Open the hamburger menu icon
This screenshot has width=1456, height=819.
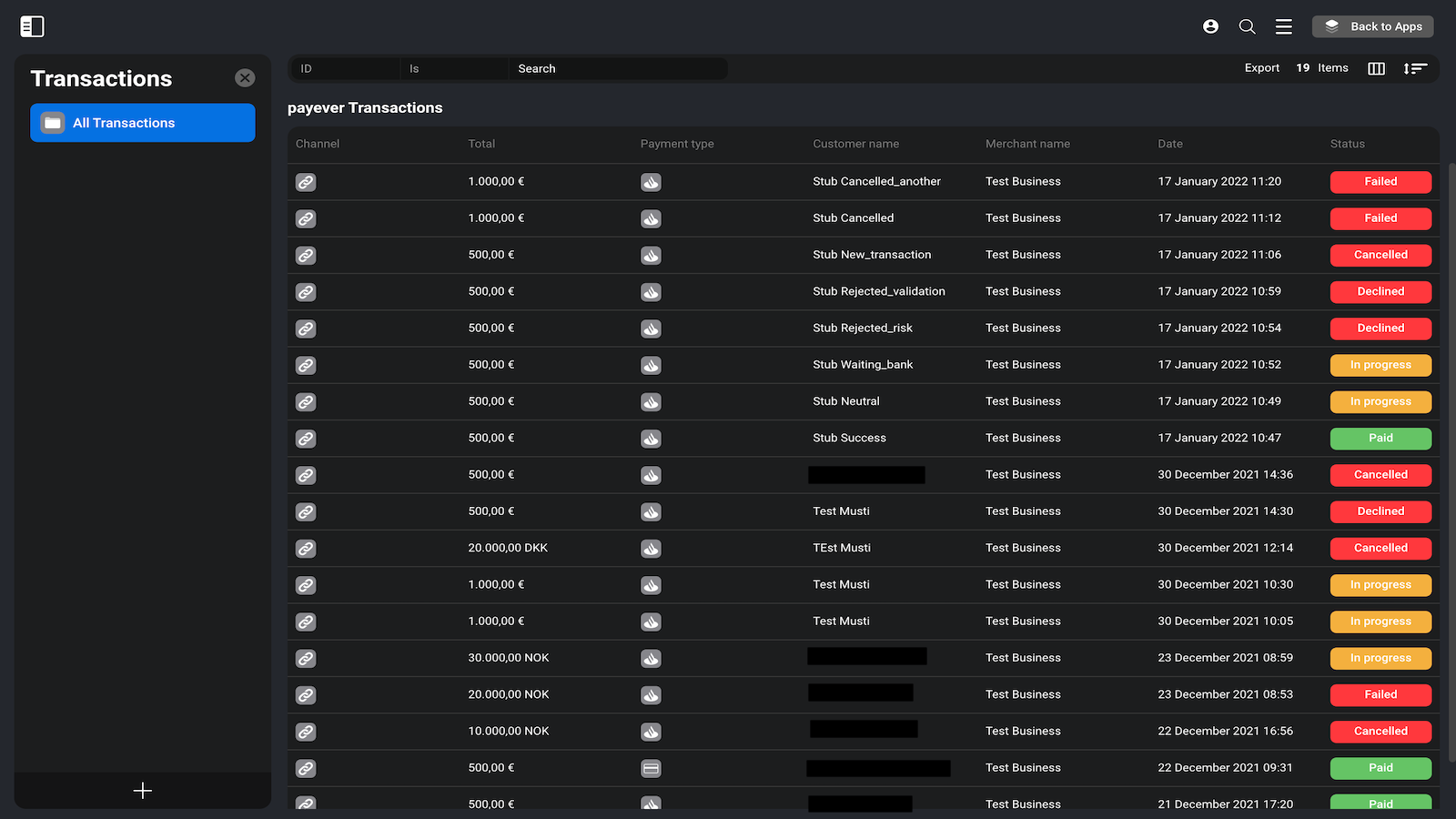(1283, 26)
